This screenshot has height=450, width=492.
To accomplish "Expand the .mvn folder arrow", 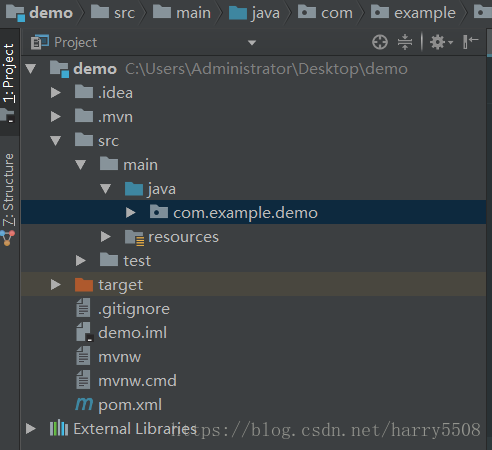I will [56, 117].
